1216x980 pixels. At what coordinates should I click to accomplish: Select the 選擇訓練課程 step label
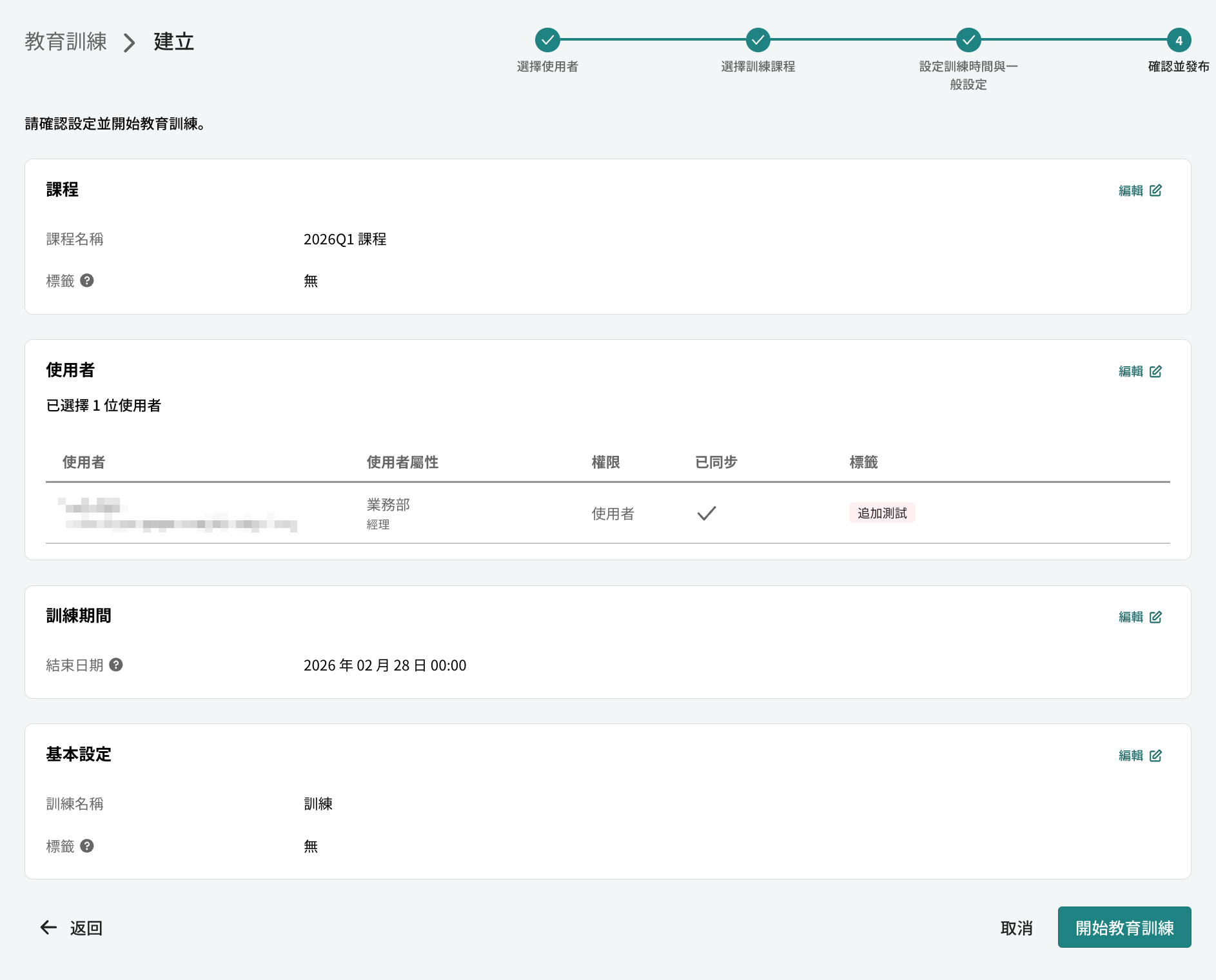(758, 66)
